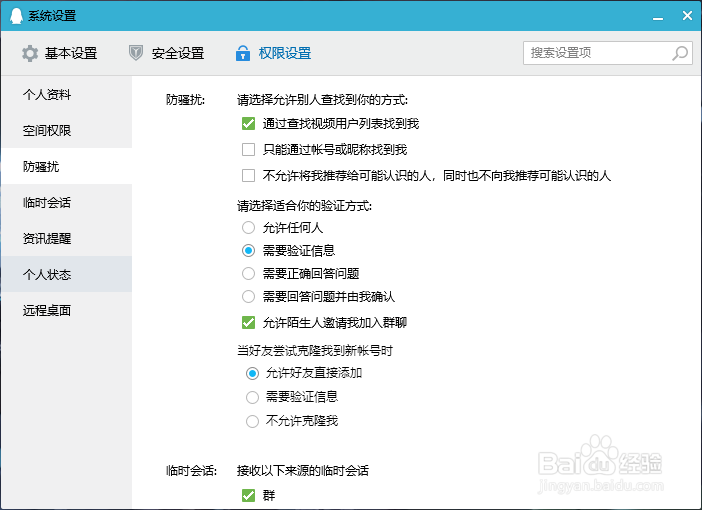Image resolution: width=702 pixels, height=510 pixels.
Task: Select 允许好友直接添加 radio
Action: click(253, 373)
